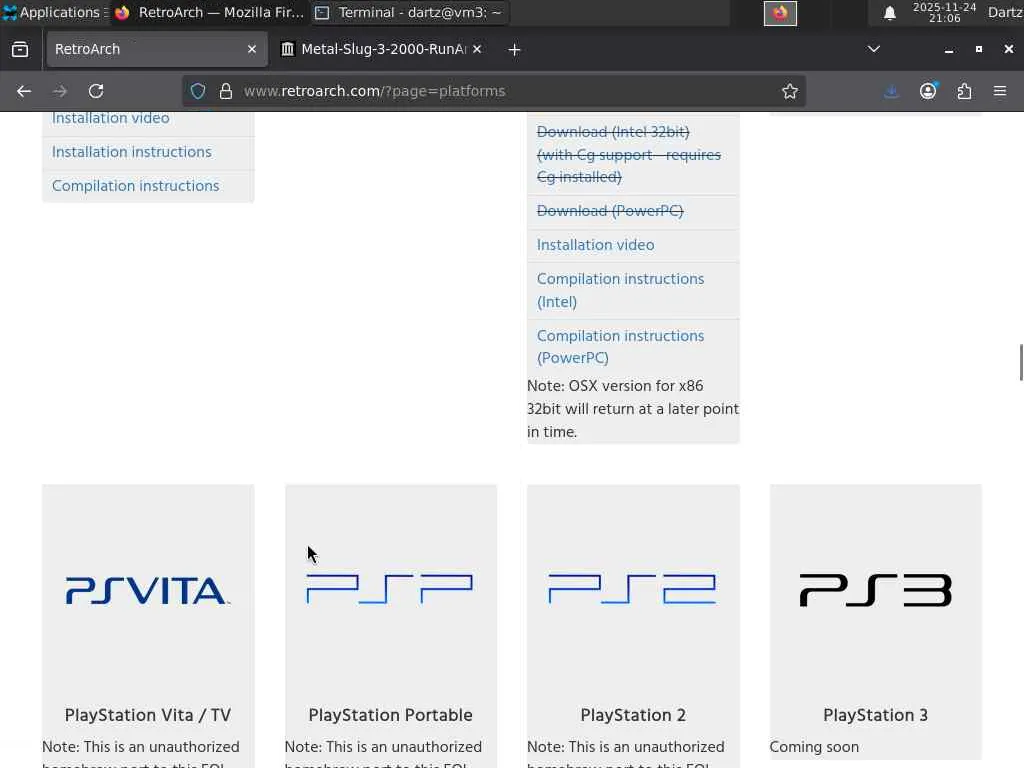Click the PlayStation 3 heading
Viewport: 1024px width, 768px height.
coord(876,715)
